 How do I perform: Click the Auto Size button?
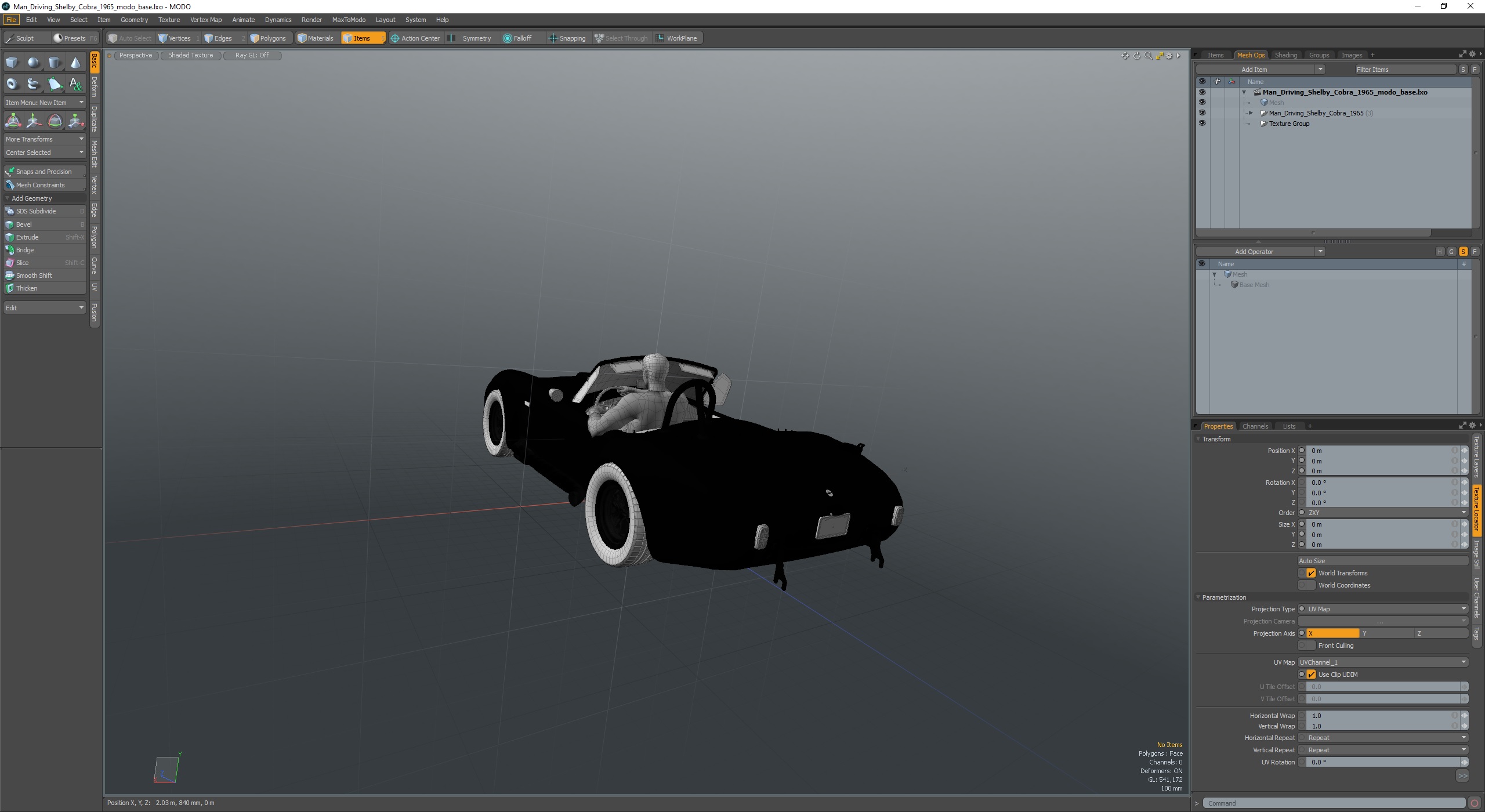point(1383,561)
